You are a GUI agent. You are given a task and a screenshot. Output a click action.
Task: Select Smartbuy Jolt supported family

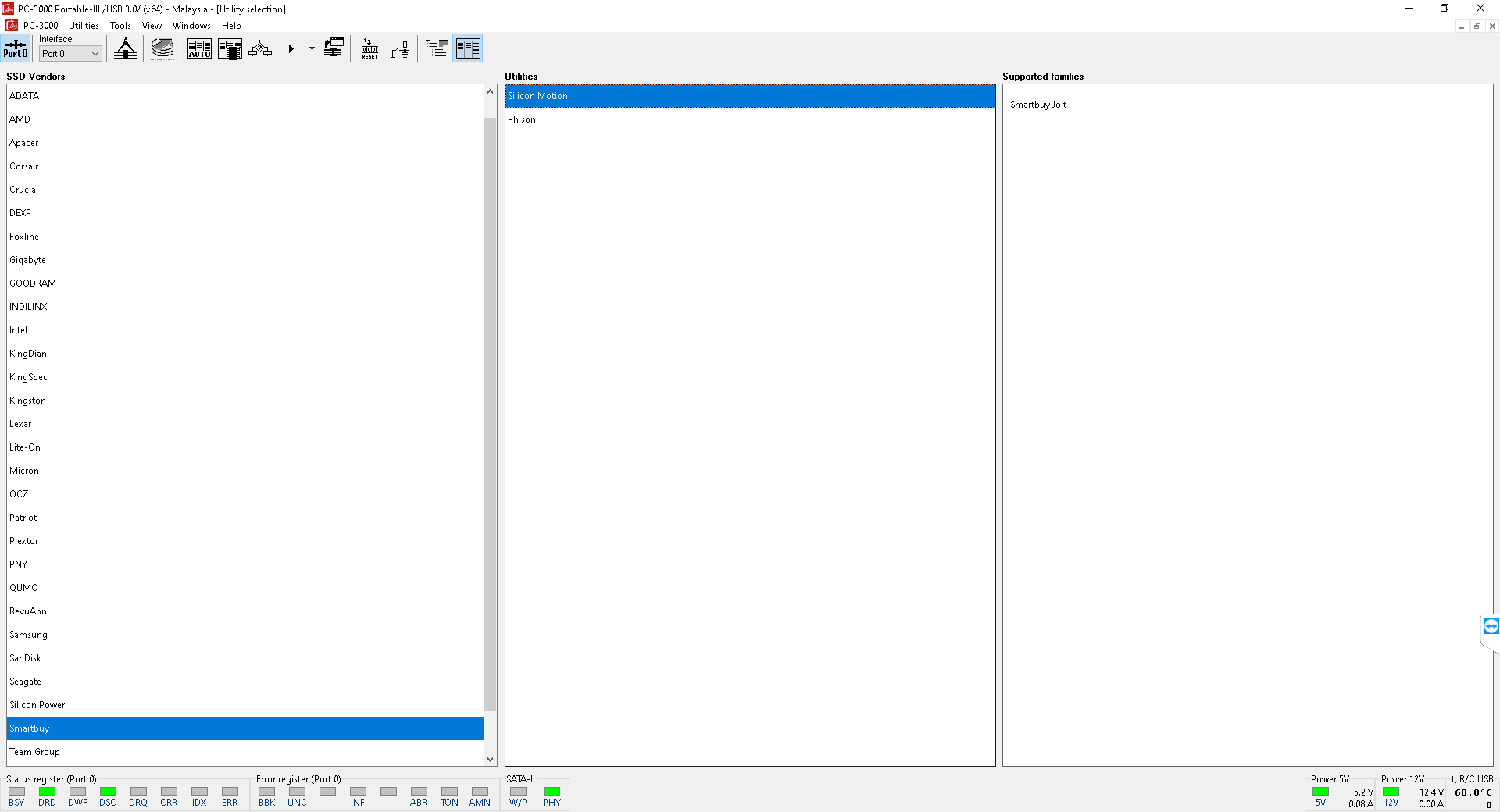pyautogui.click(x=1037, y=105)
